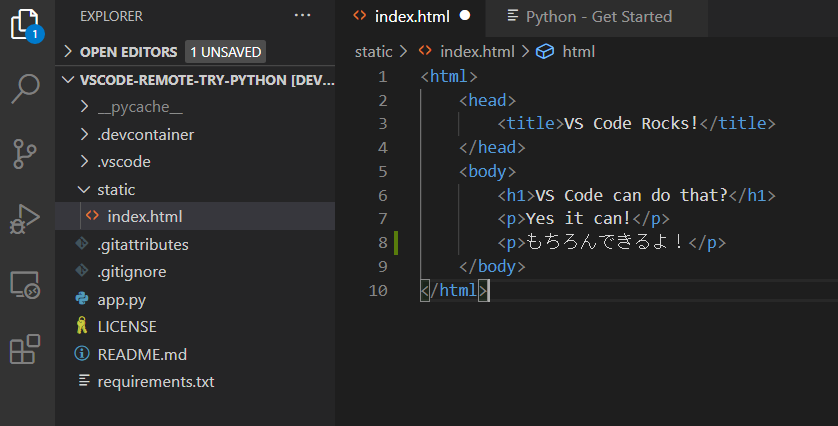This screenshot has height=426, width=838.
Task: Open the Remote Explorer icon
Action: [25, 284]
